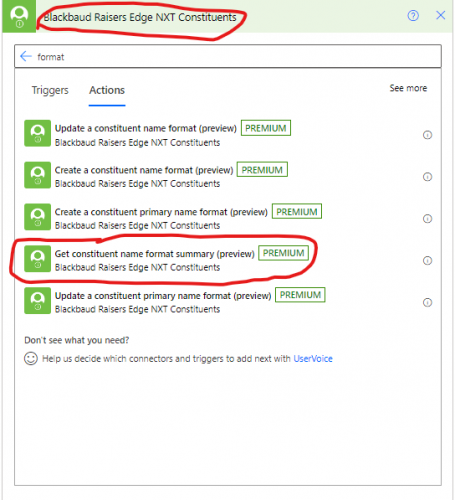Select the Actions tab
The width and height of the screenshot is (455, 500).
pos(107,90)
